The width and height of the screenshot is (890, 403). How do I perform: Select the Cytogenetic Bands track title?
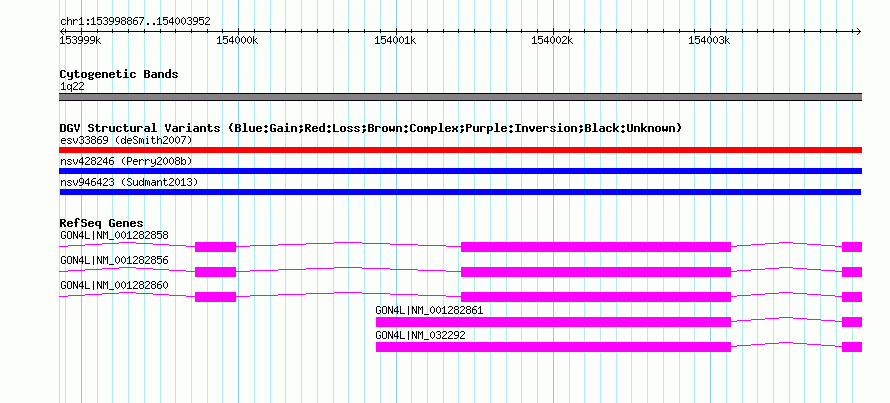pyautogui.click(x=119, y=74)
